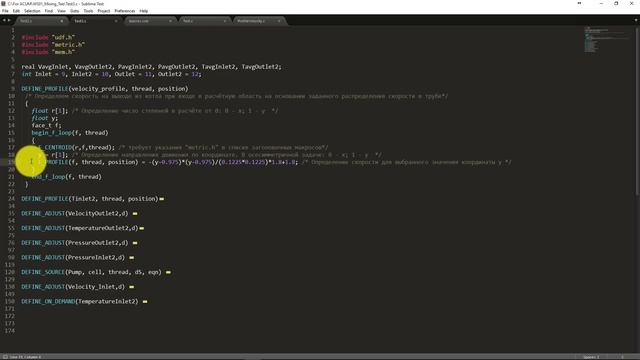
Task: Open the Spaces indentation setting in status bar
Action: click(x=591, y=357)
